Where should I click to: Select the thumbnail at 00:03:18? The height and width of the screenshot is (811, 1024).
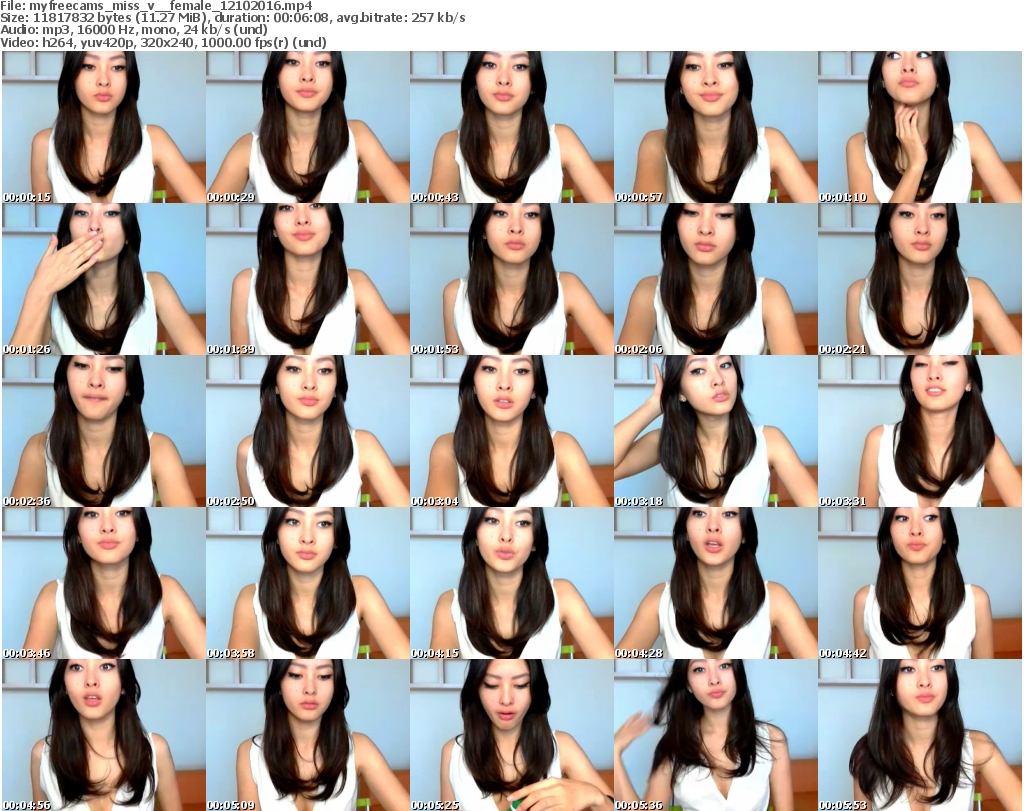click(x=715, y=431)
